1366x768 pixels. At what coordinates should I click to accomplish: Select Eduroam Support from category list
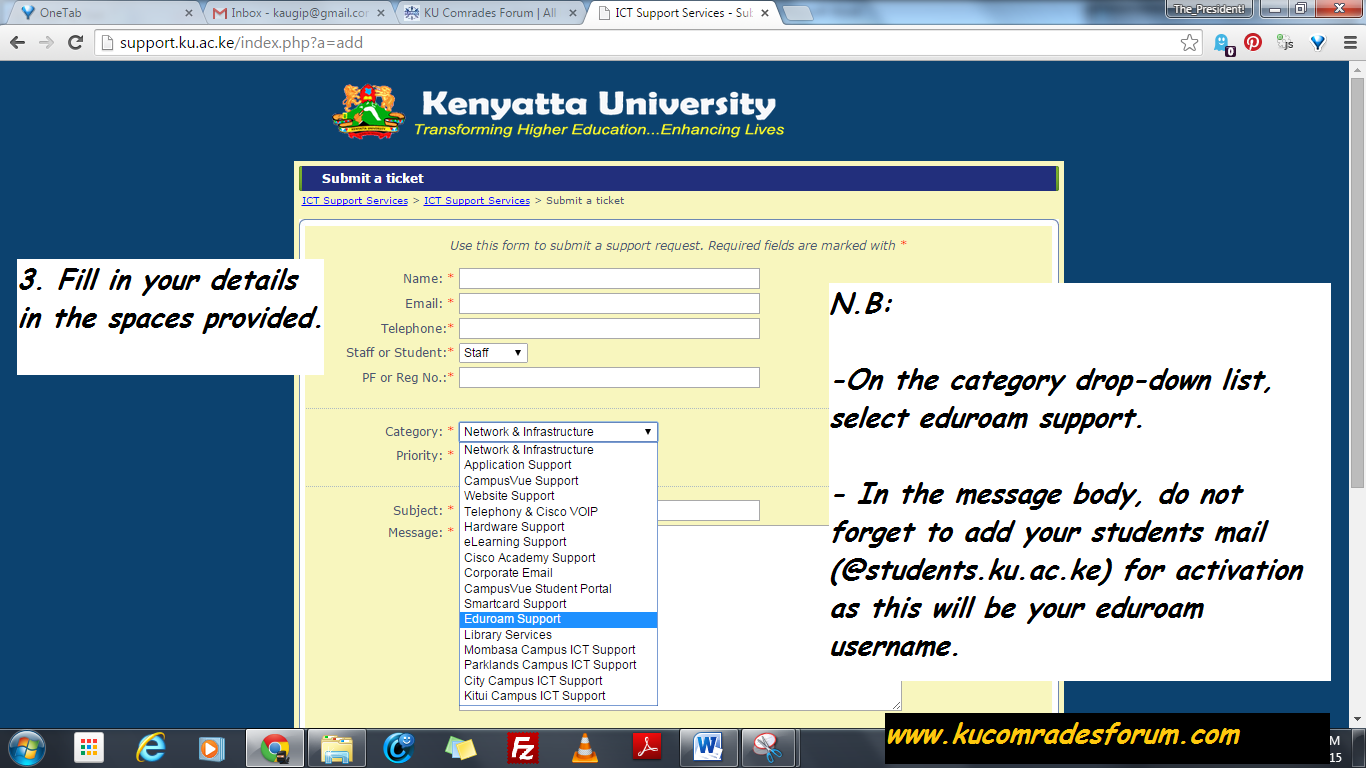tap(558, 619)
